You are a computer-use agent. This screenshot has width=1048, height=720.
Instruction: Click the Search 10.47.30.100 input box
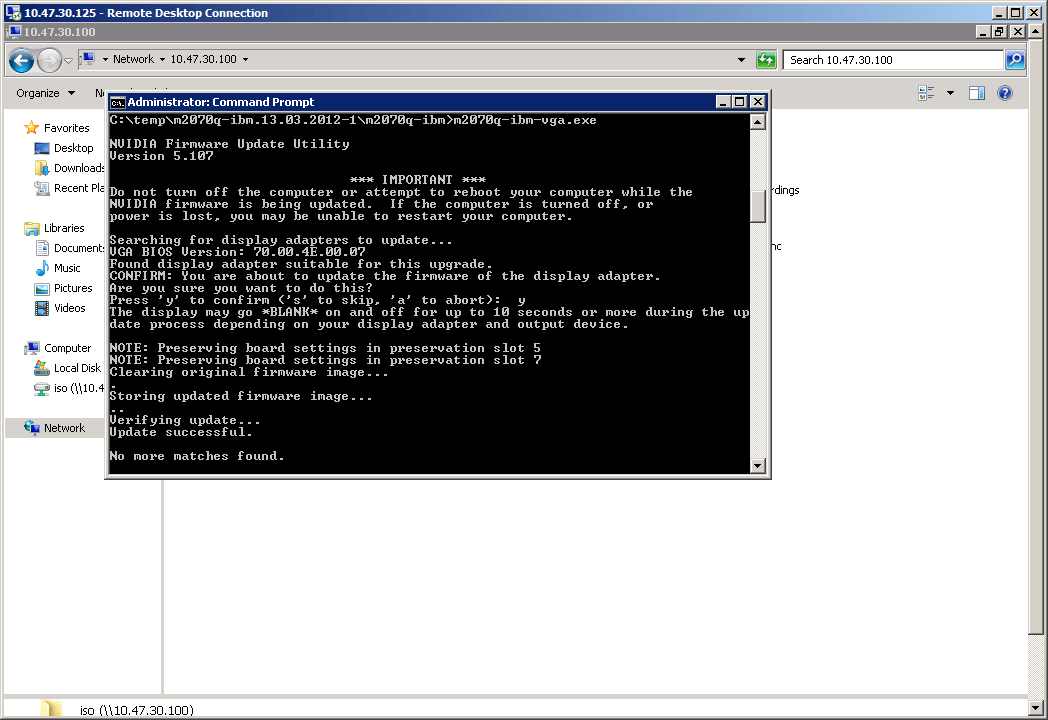(894, 60)
